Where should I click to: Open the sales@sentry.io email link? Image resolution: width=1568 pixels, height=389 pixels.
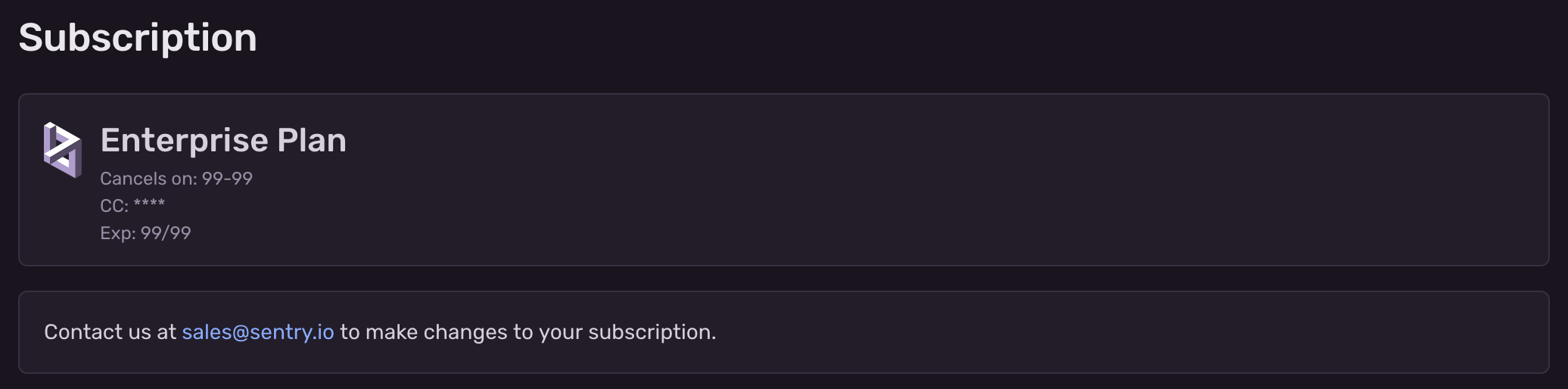point(258,332)
